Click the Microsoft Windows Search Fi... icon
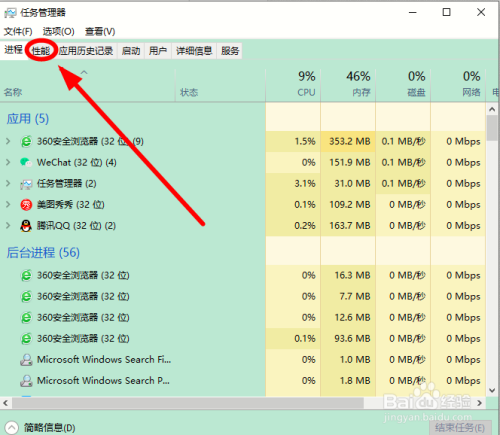500x435 pixels. (x=26, y=360)
